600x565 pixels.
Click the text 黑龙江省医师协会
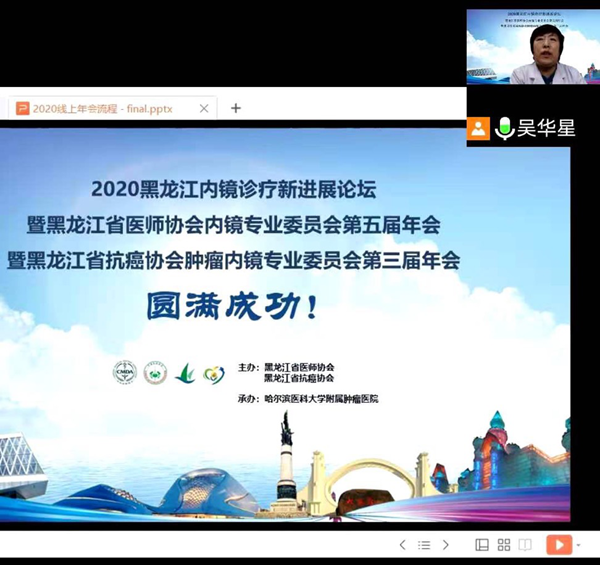299,368
